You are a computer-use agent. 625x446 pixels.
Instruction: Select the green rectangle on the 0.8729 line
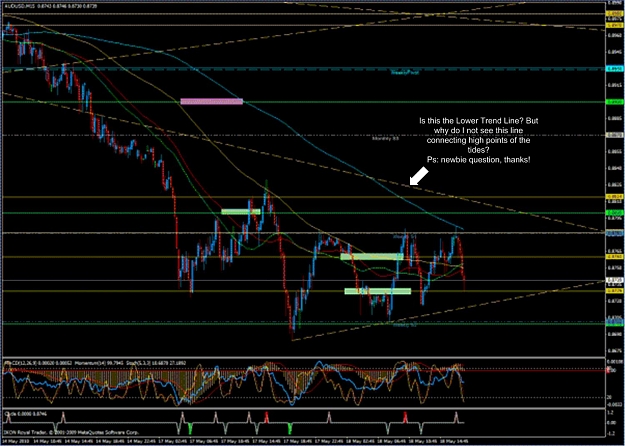point(377,291)
